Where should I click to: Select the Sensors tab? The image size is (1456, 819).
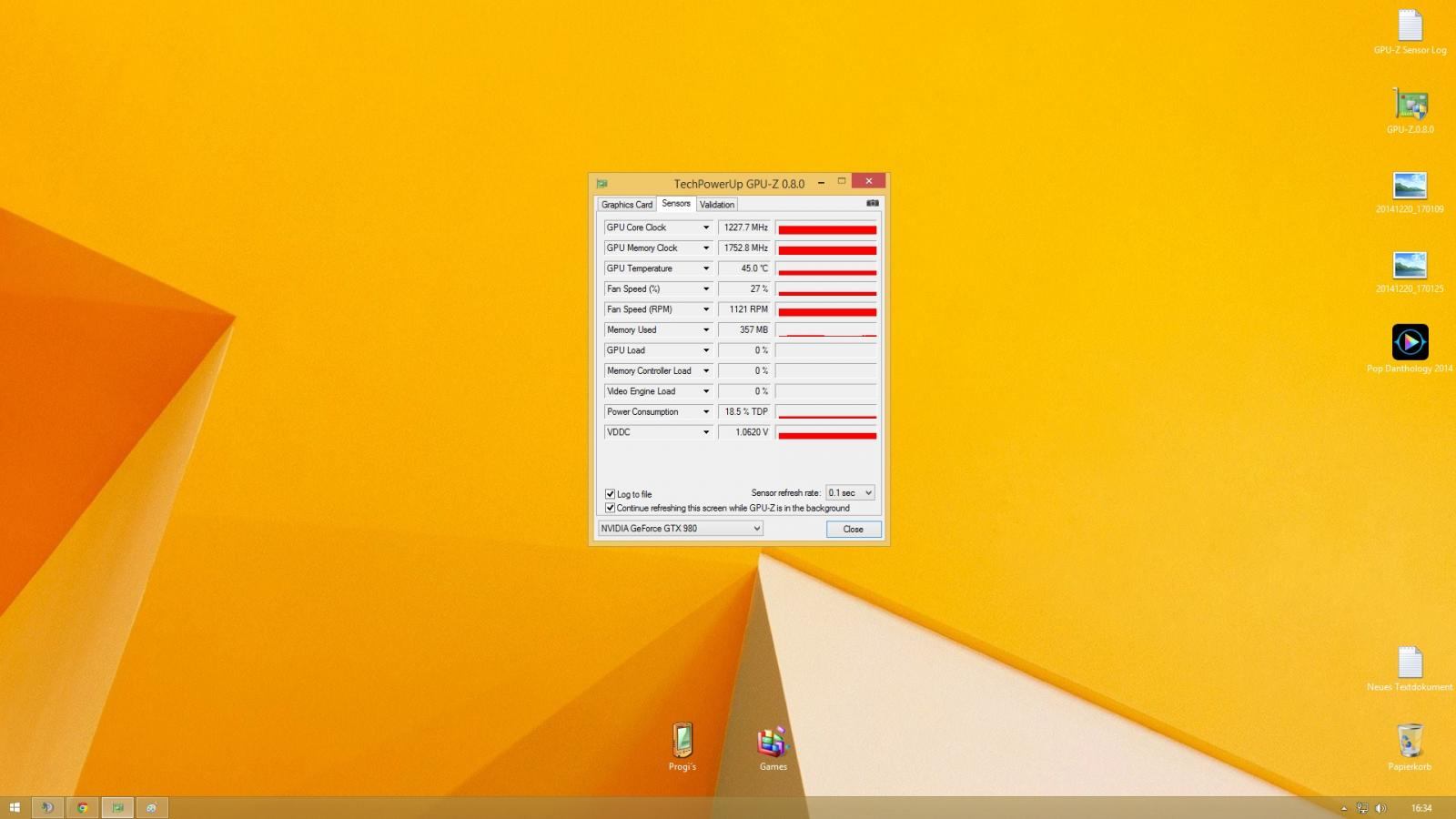coord(676,204)
